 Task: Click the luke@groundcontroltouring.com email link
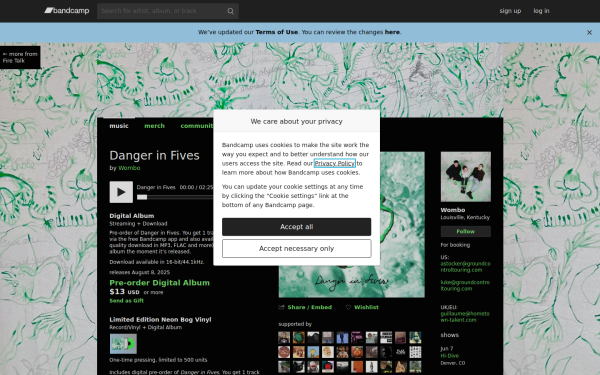pos(465,285)
